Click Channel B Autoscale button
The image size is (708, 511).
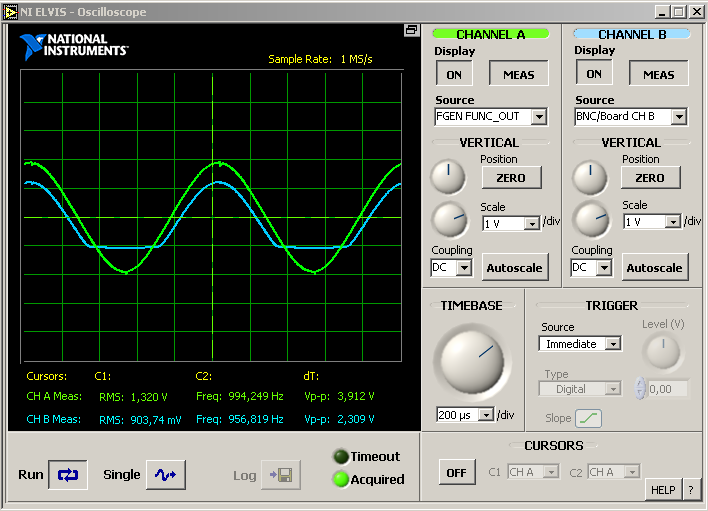pos(655,268)
